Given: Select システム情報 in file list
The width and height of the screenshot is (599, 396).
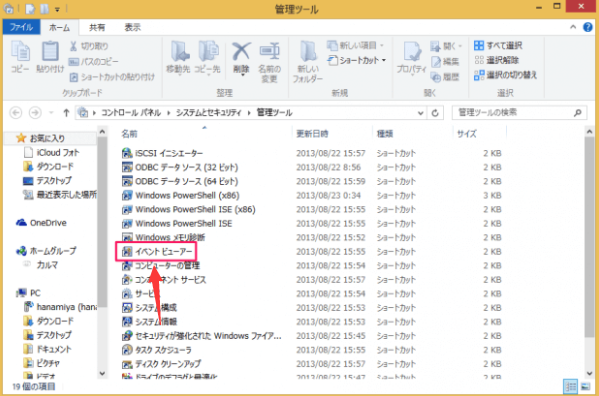Looking at the screenshot, I should click(x=149, y=322).
